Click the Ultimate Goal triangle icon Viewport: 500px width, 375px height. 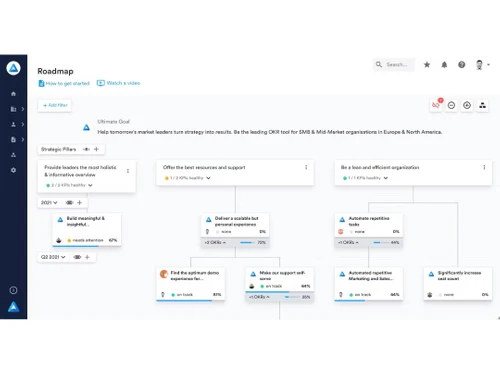(86, 127)
